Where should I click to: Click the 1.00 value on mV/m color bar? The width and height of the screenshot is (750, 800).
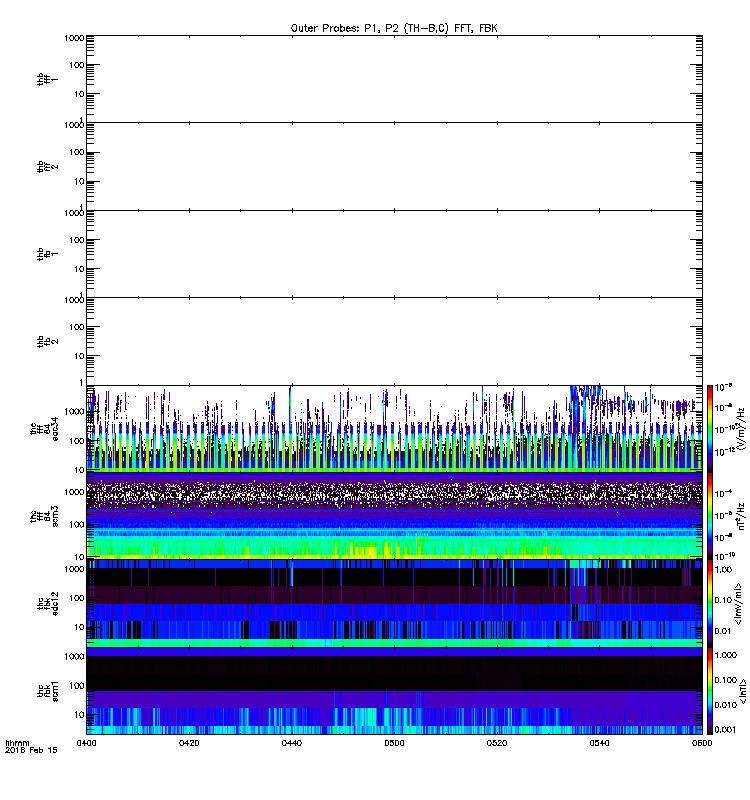(x=723, y=569)
